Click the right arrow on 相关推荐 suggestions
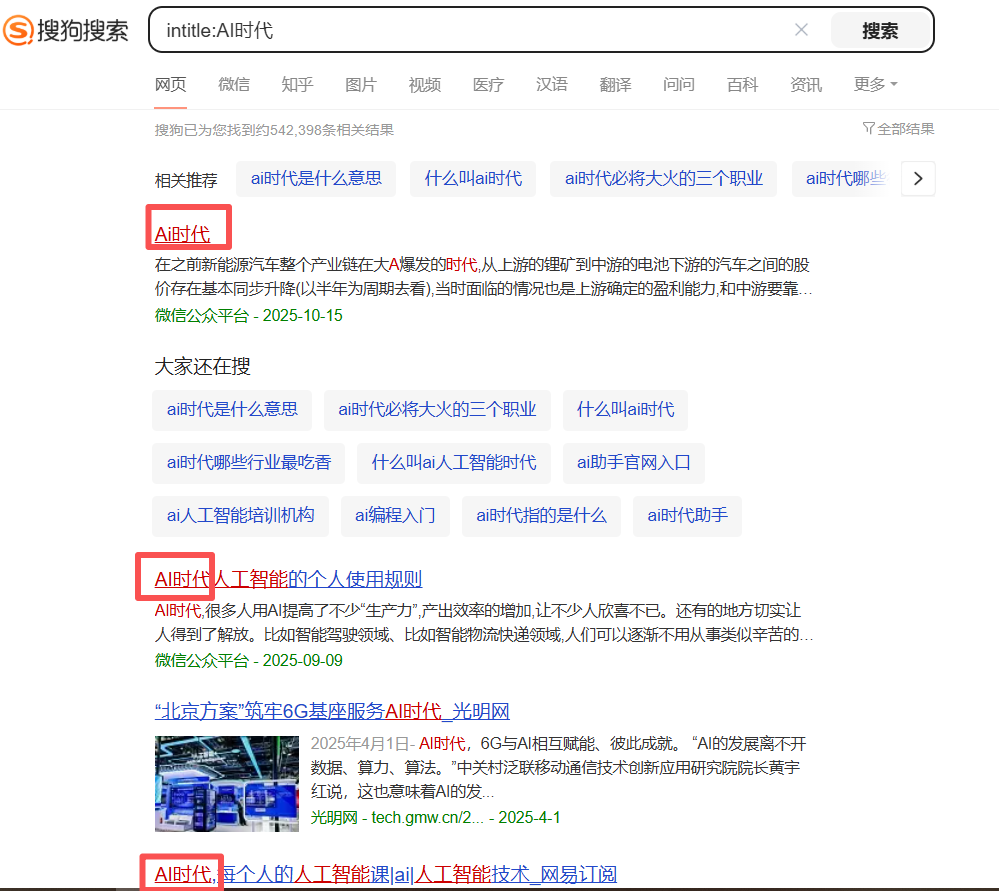 pyautogui.click(x=917, y=178)
